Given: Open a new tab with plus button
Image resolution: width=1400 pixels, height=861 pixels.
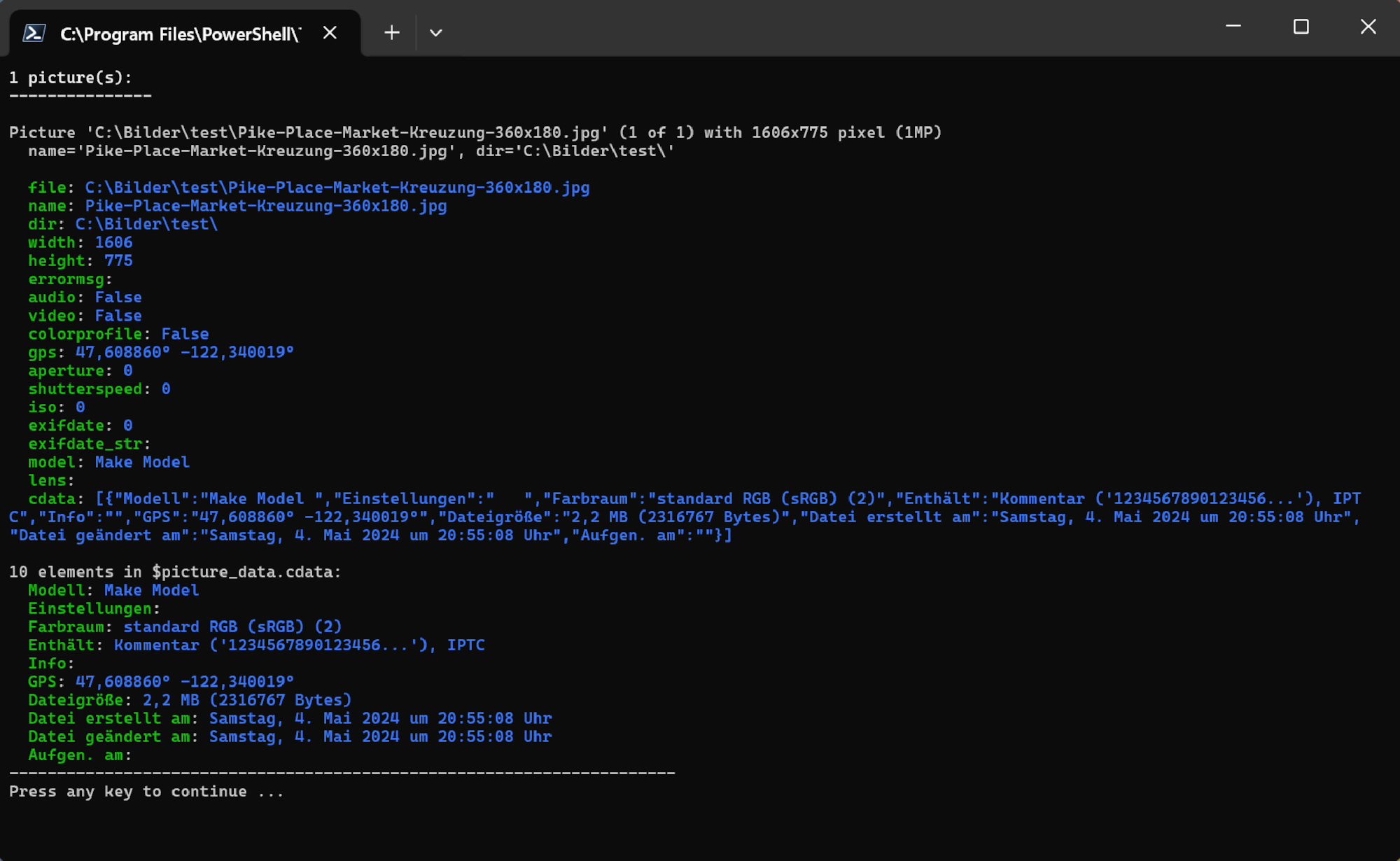Looking at the screenshot, I should 392,33.
